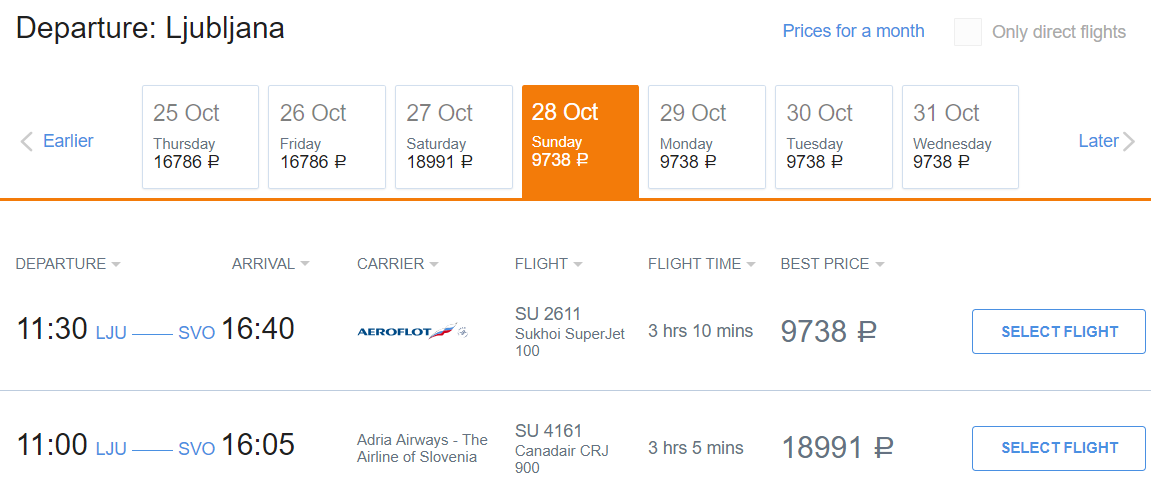This screenshot has width=1151, height=480.
Task: Sort by Flight column arrow
Action: coord(578,265)
